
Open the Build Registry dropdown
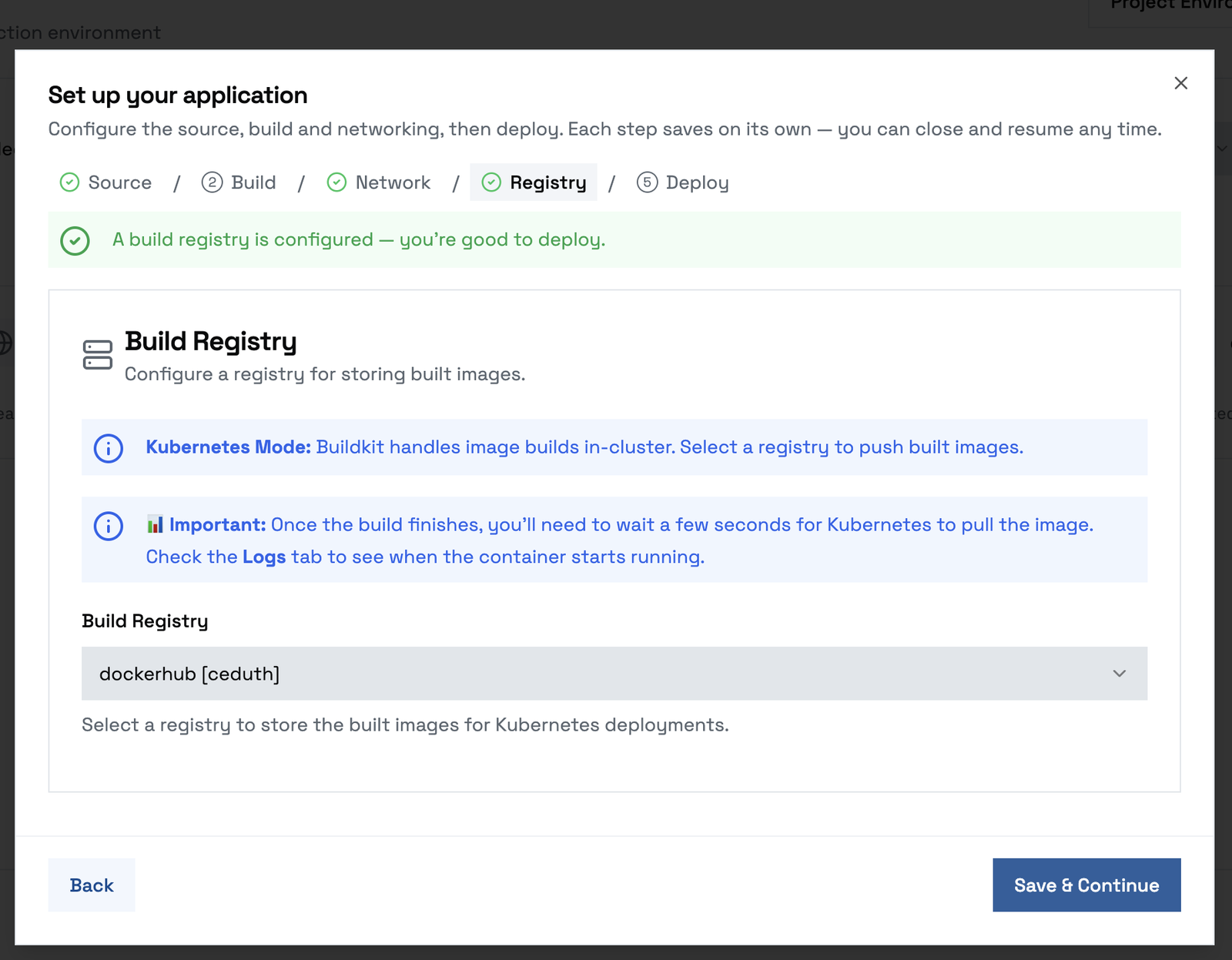coord(614,674)
